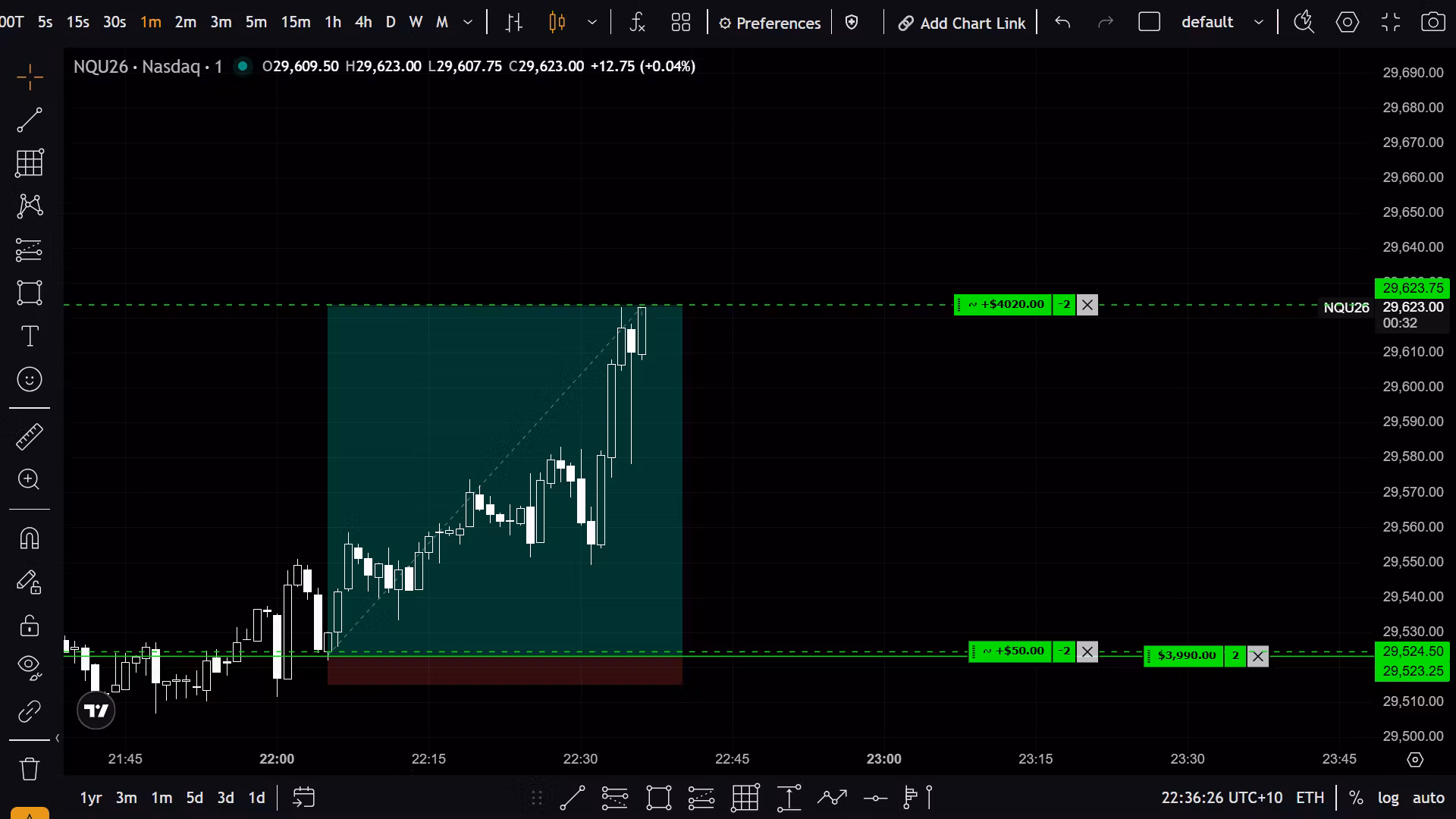The height and width of the screenshot is (819, 1456).
Task: Cancel the +$4020.00 order
Action: (x=1087, y=305)
